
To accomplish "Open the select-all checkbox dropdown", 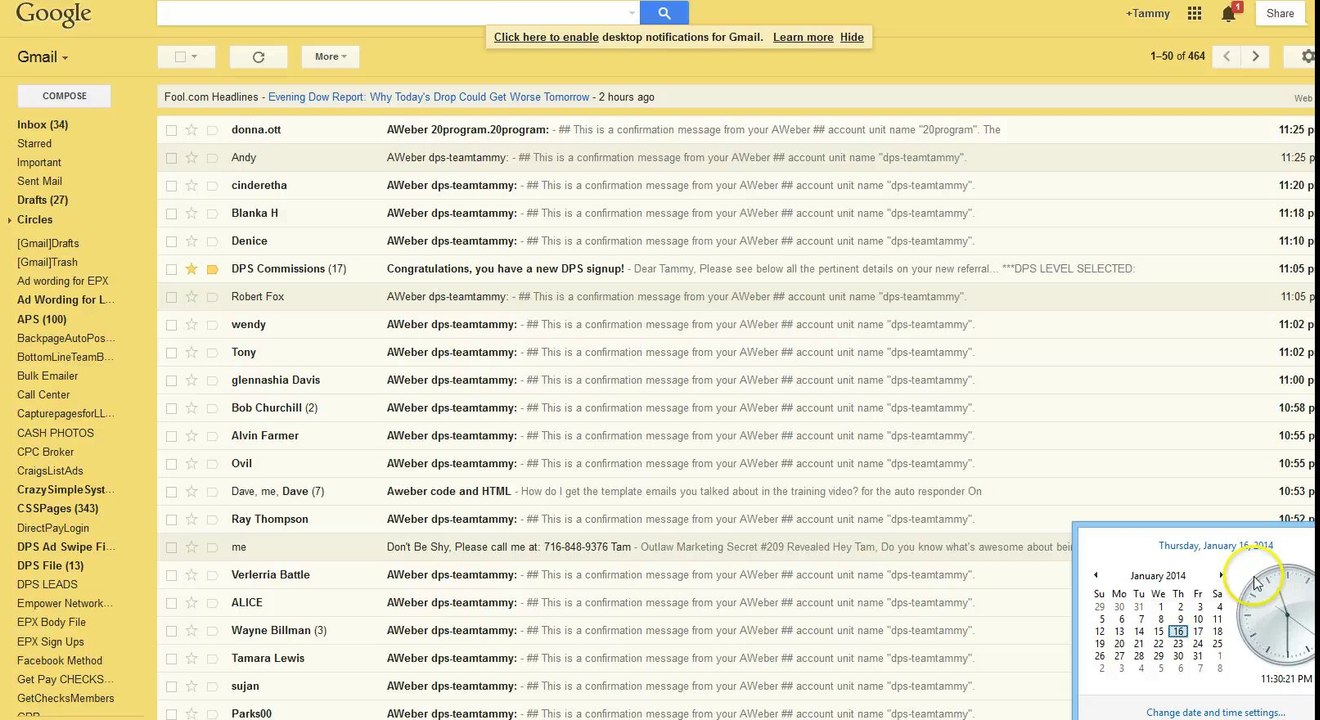I will [x=194, y=57].
